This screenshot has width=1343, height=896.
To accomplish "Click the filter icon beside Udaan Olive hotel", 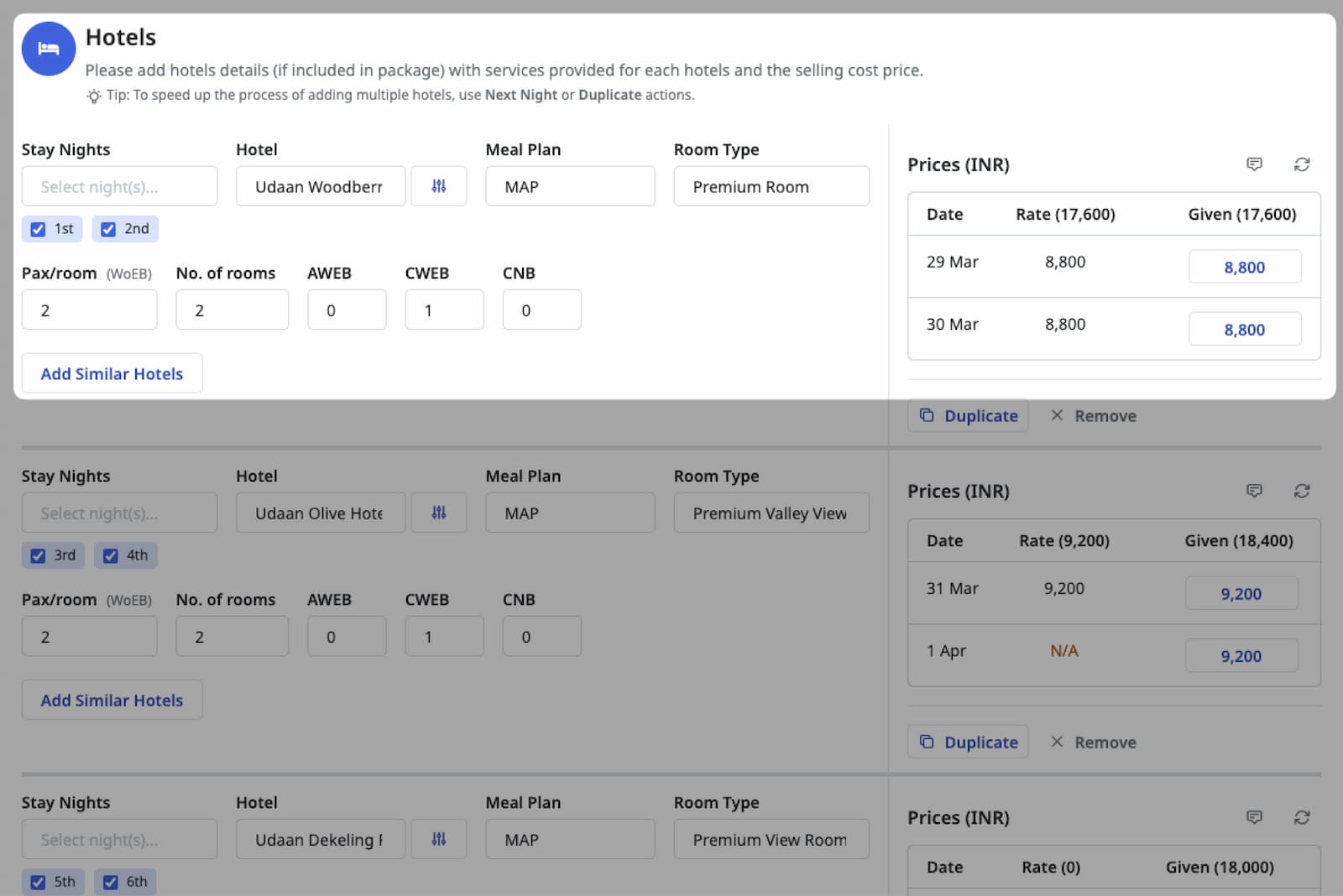I will (438, 513).
